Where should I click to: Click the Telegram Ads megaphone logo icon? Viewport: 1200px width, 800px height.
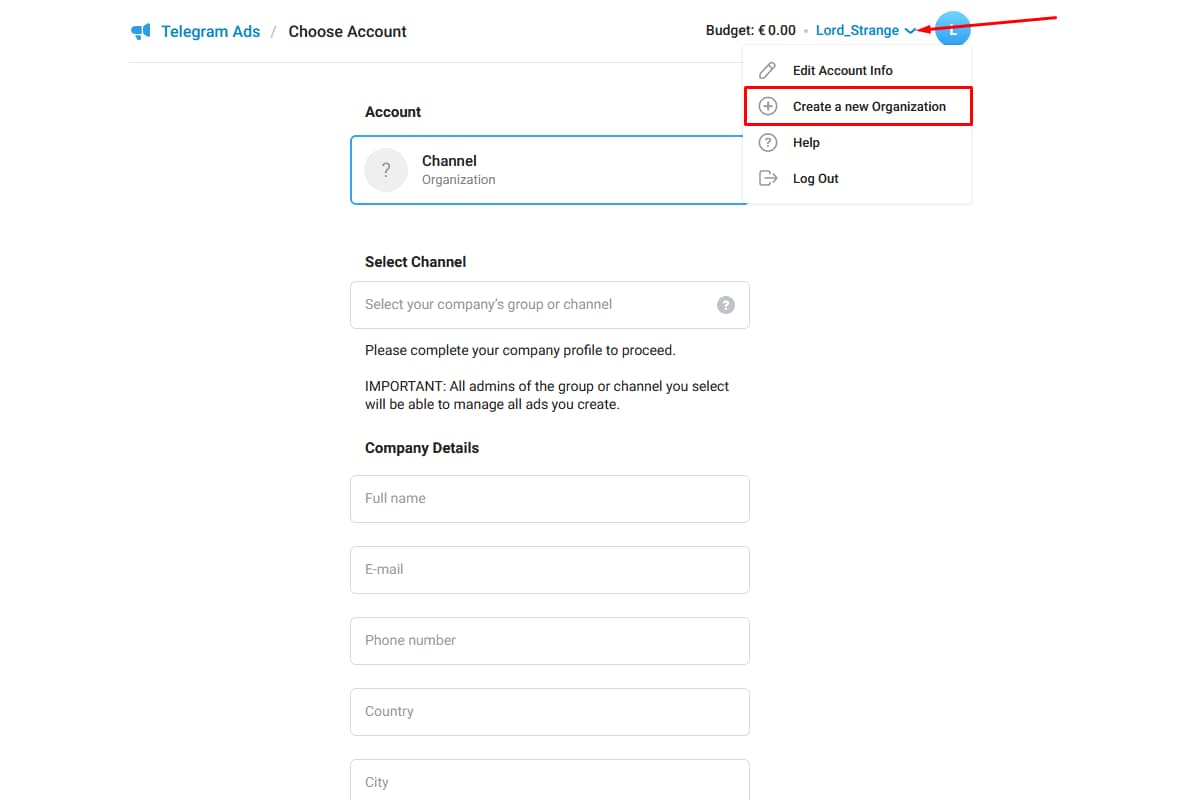pos(140,31)
